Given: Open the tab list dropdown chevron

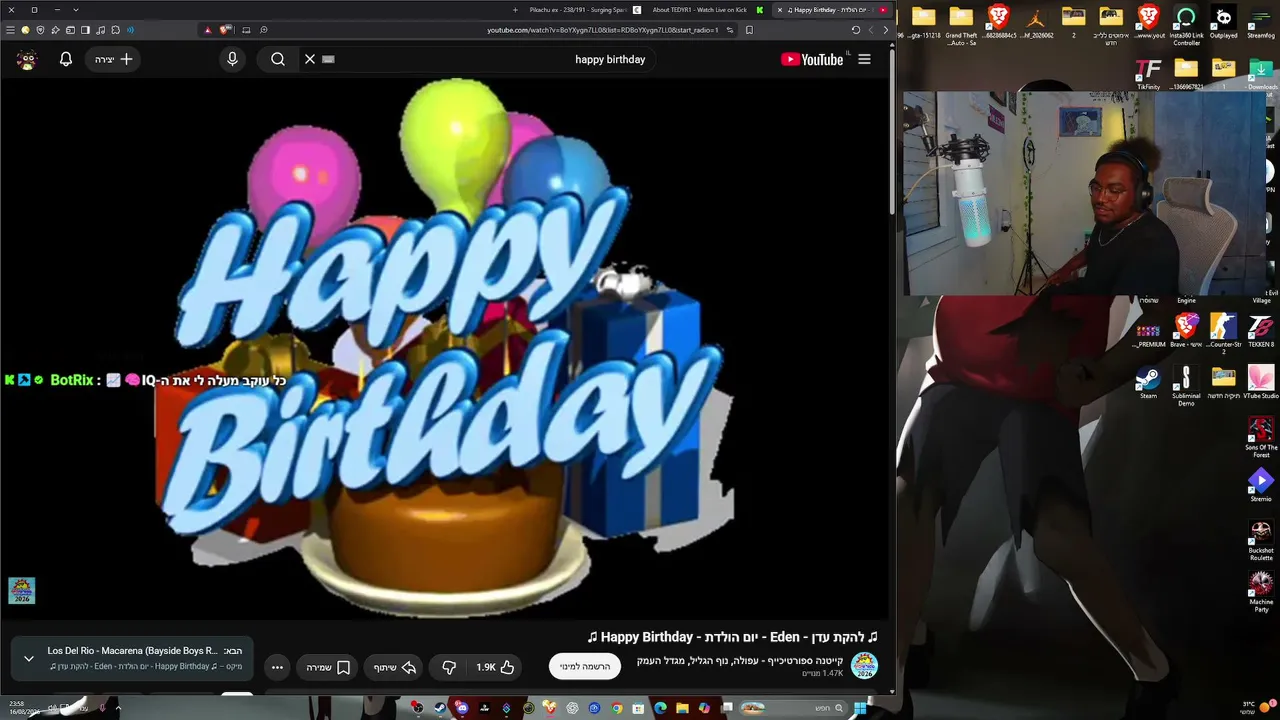Looking at the screenshot, I should (x=76, y=10).
